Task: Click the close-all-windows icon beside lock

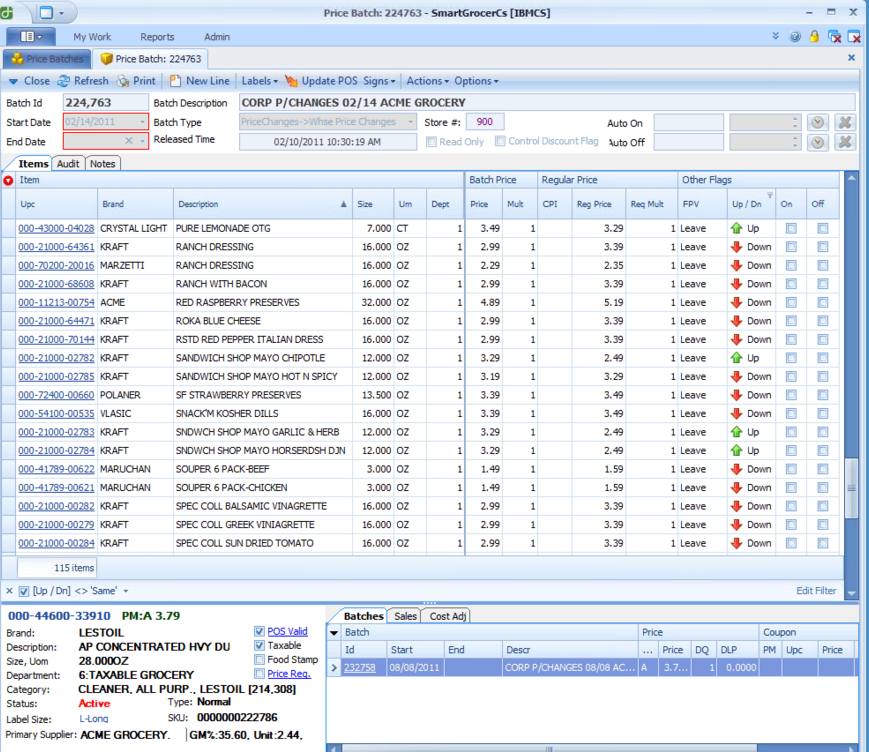Action: point(834,37)
